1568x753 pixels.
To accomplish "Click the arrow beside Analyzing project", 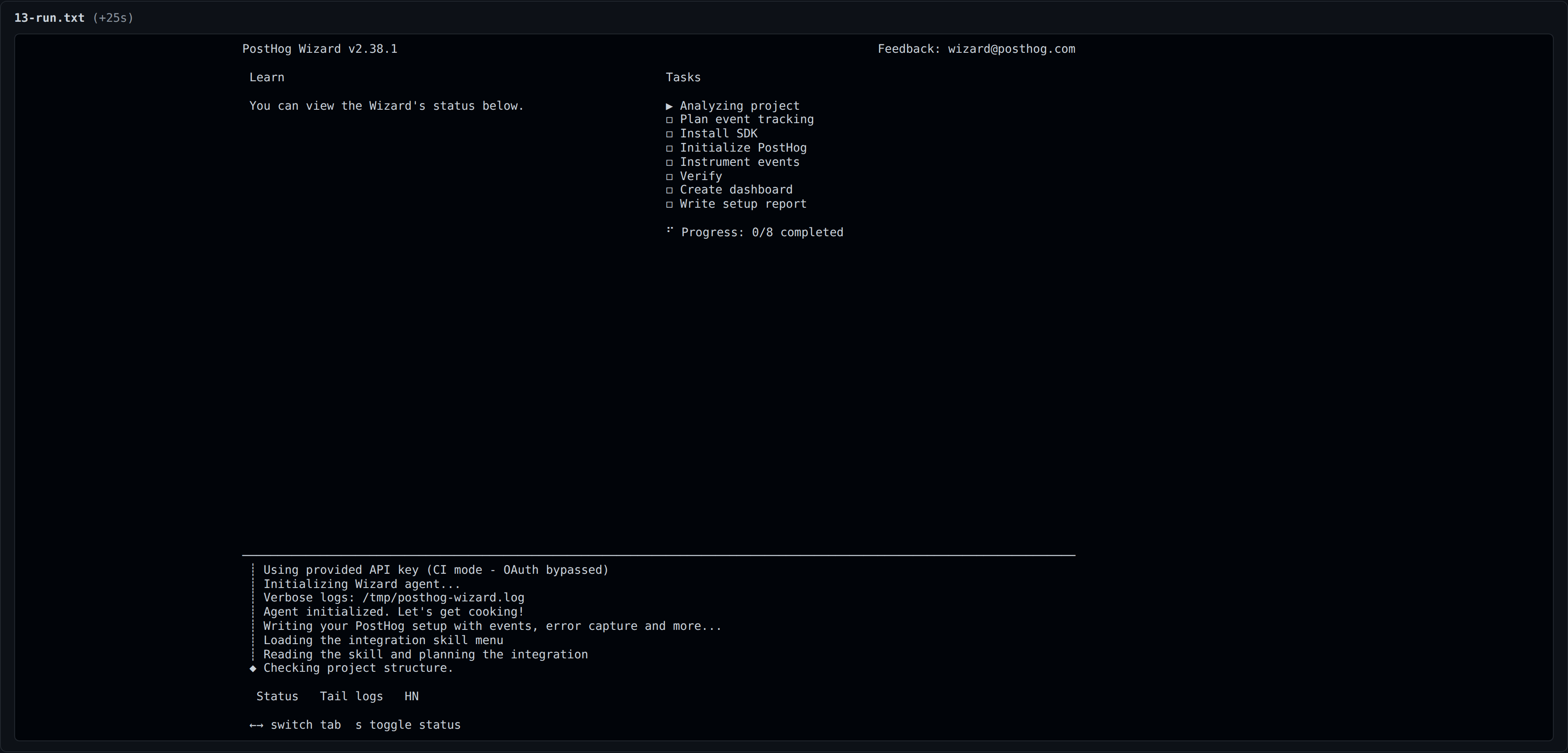I will pos(670,106).
